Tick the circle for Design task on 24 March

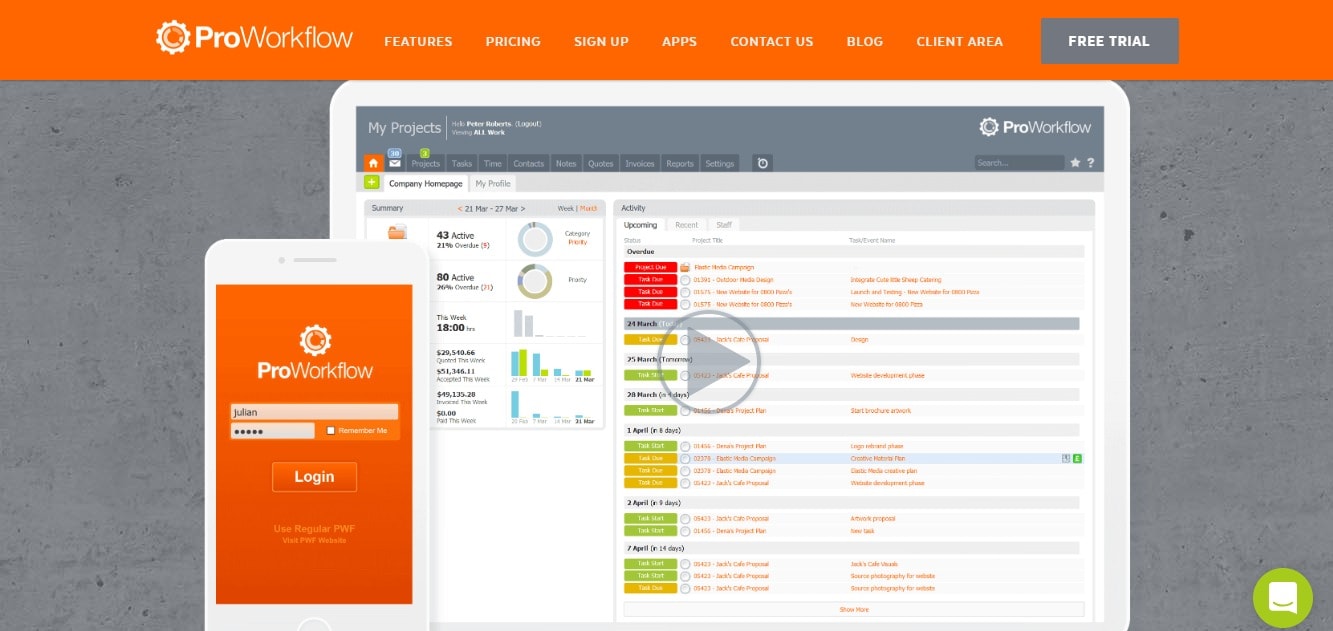[x=685, y=340]
